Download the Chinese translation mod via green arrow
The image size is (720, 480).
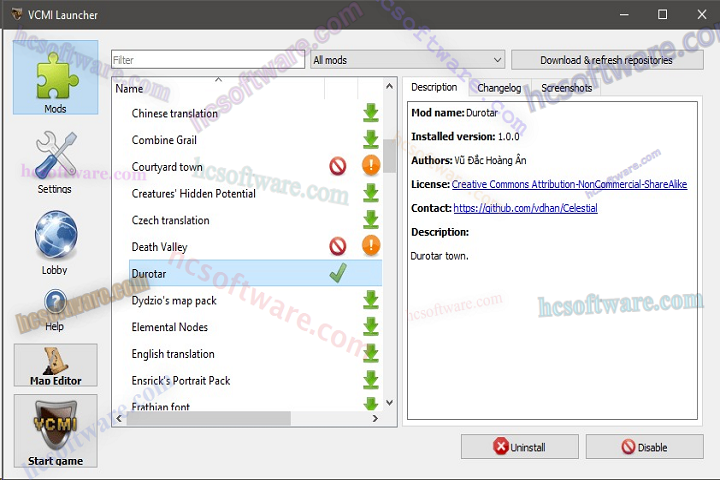[371, 113]
